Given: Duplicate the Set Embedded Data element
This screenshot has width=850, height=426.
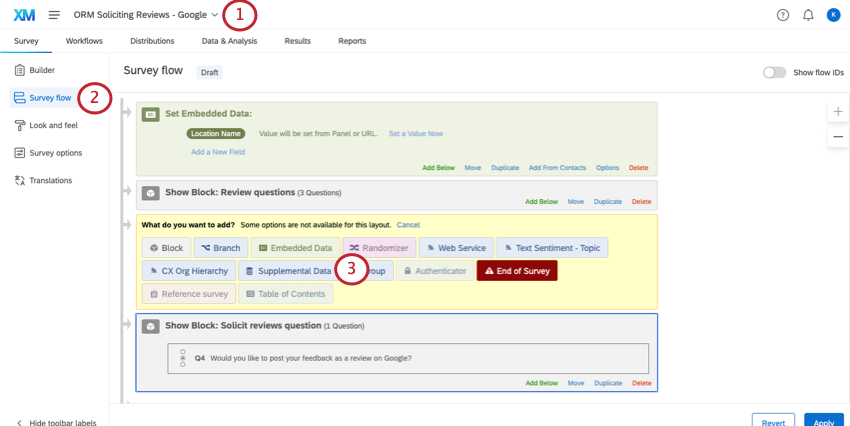Looking at the screenshot, I should [x=505, y=167].
